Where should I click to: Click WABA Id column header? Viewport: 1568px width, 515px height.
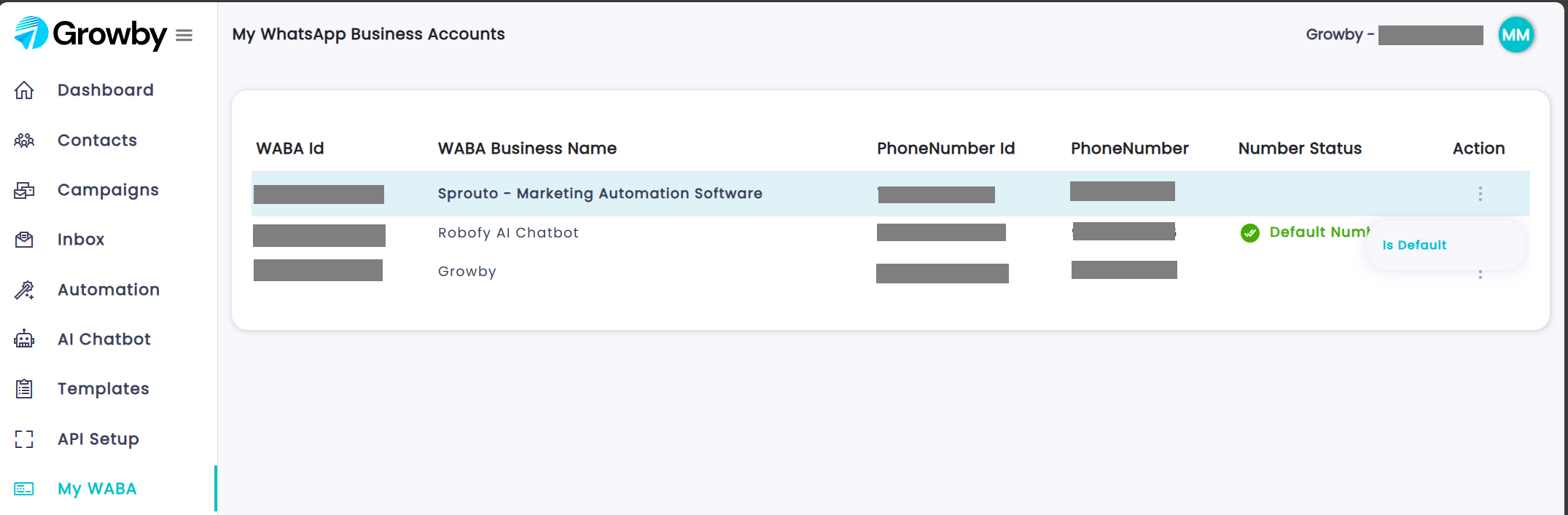pyautogui.click(x=290, y=149)
